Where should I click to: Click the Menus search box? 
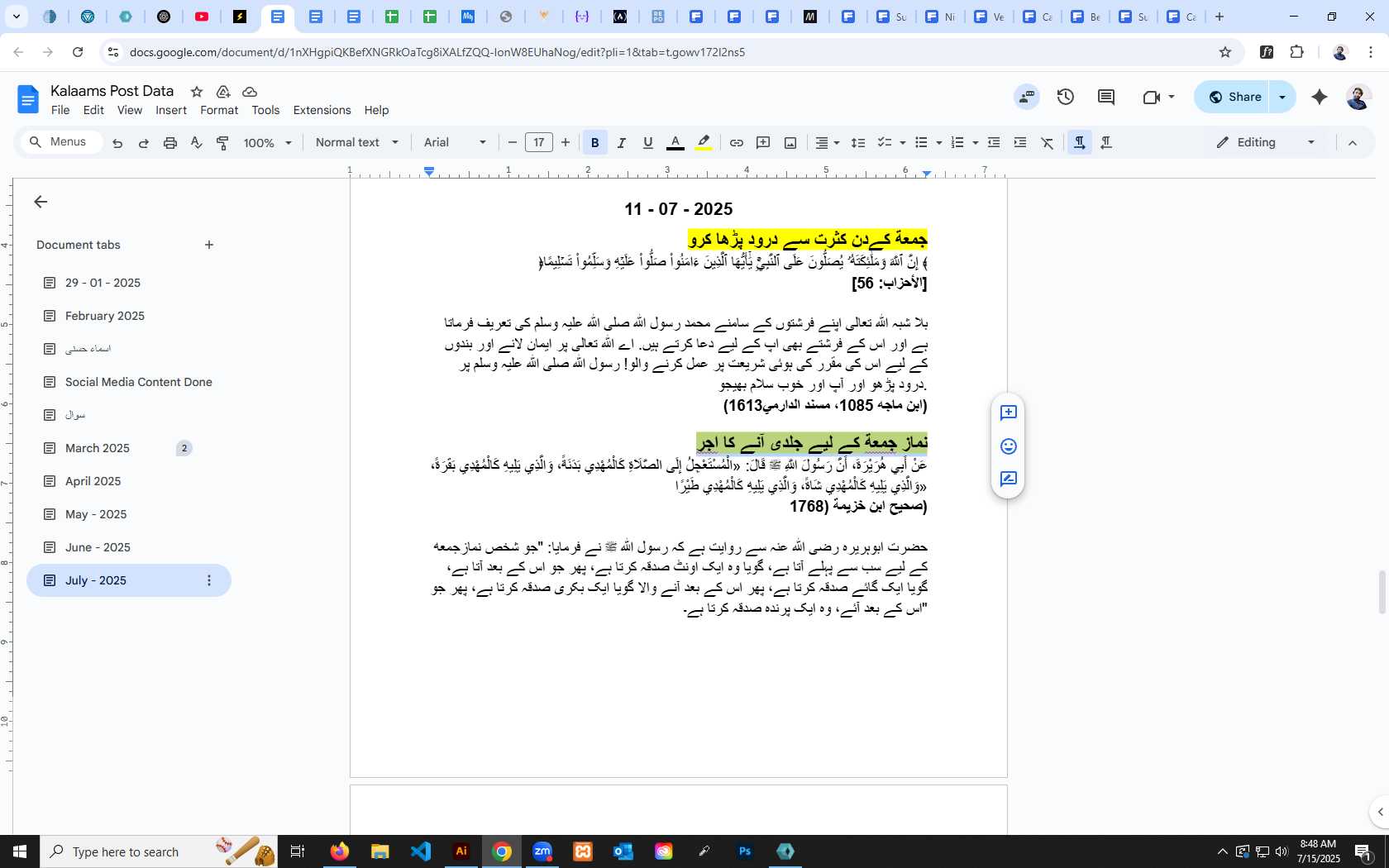[62, 142]
